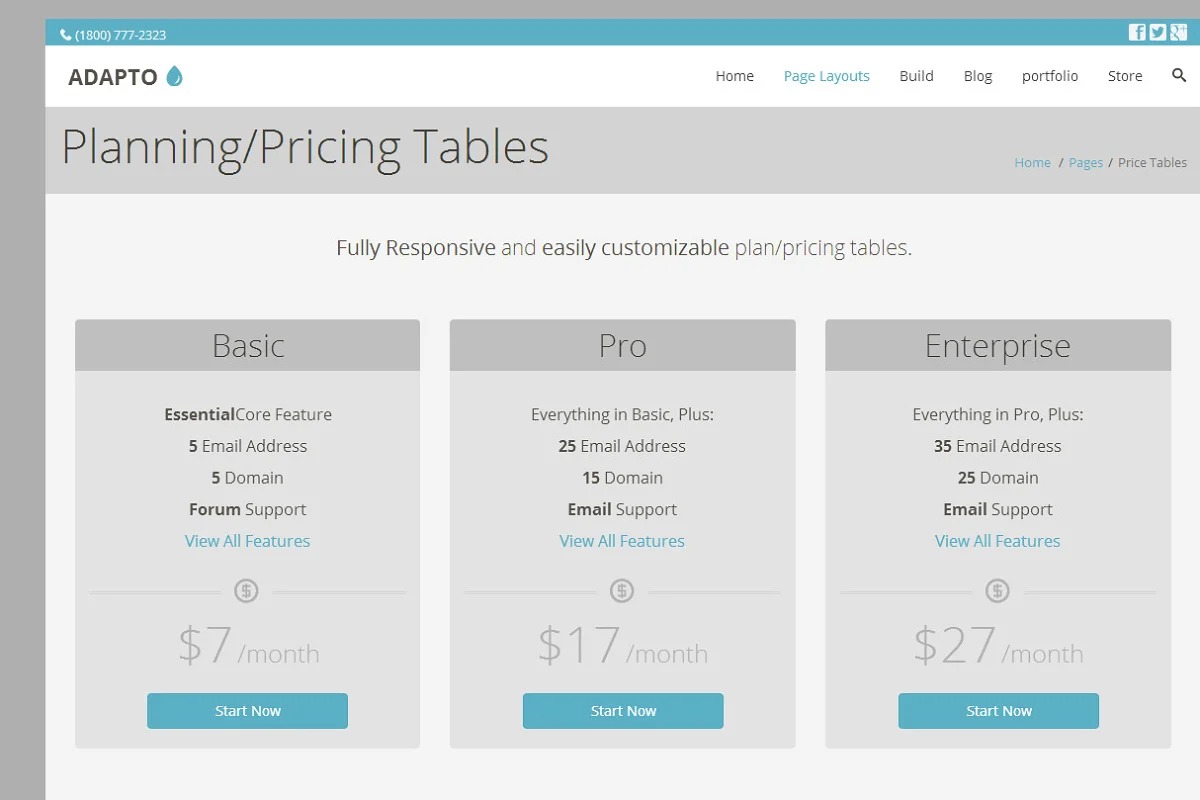This screenshot has height=800, width=1200.
Task: Click the dollar icon in Basic plan
Action: 246,591
